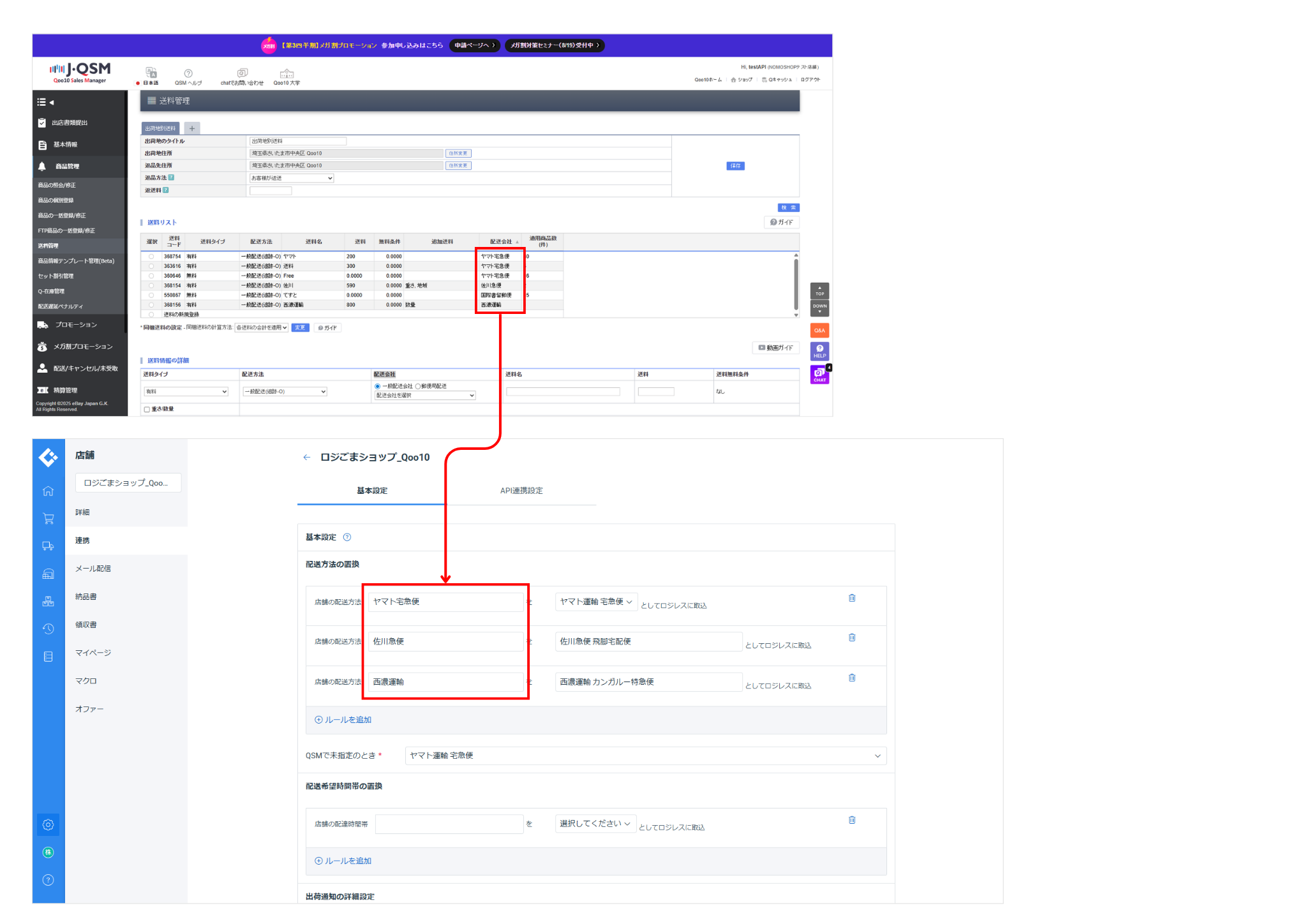Open the 送料タイプ dropdown

tap(186, 392)
